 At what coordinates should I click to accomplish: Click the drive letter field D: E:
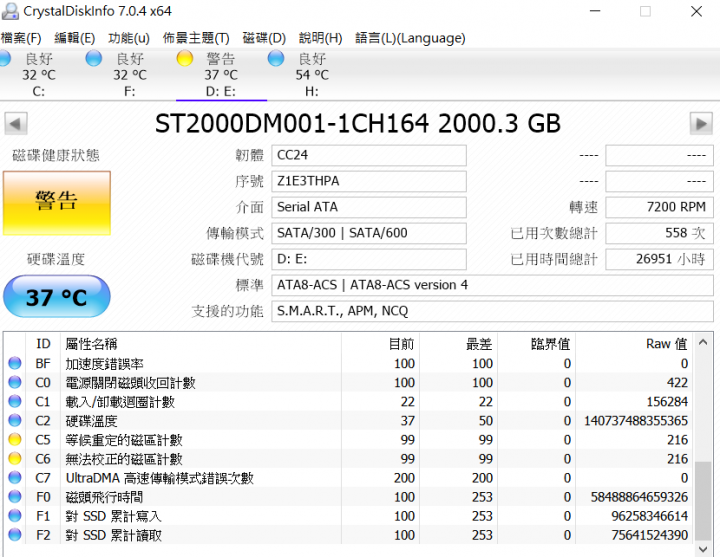point(369,259)
